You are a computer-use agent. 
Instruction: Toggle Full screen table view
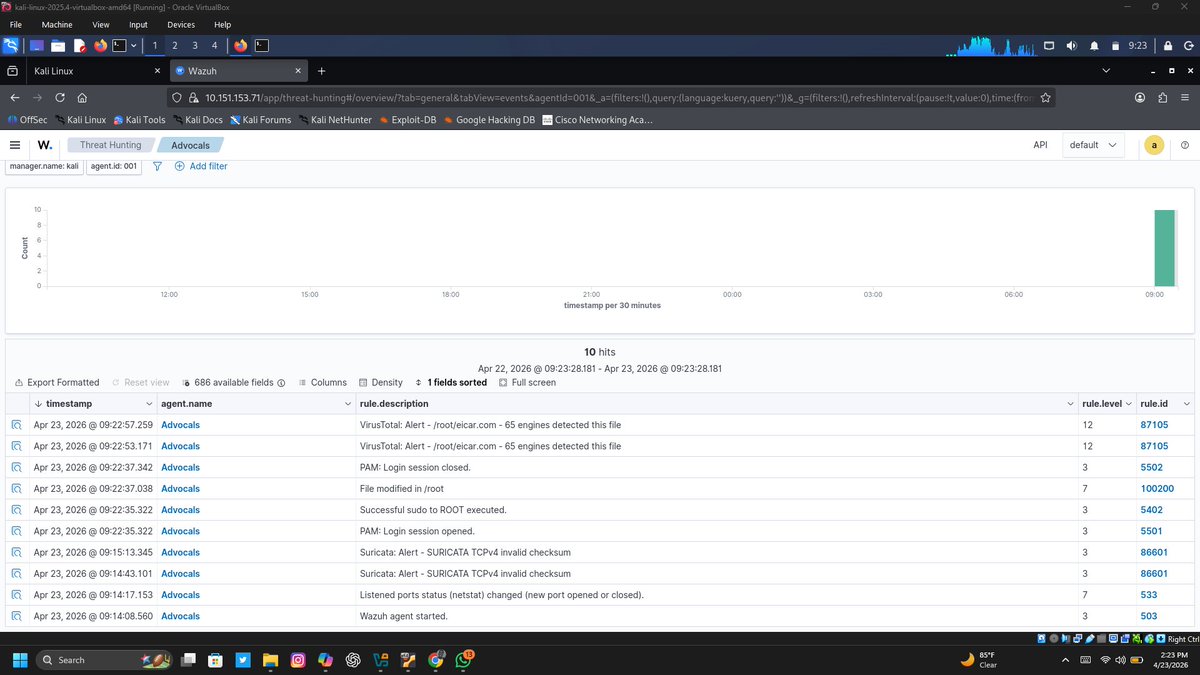[x=526, y=382]
